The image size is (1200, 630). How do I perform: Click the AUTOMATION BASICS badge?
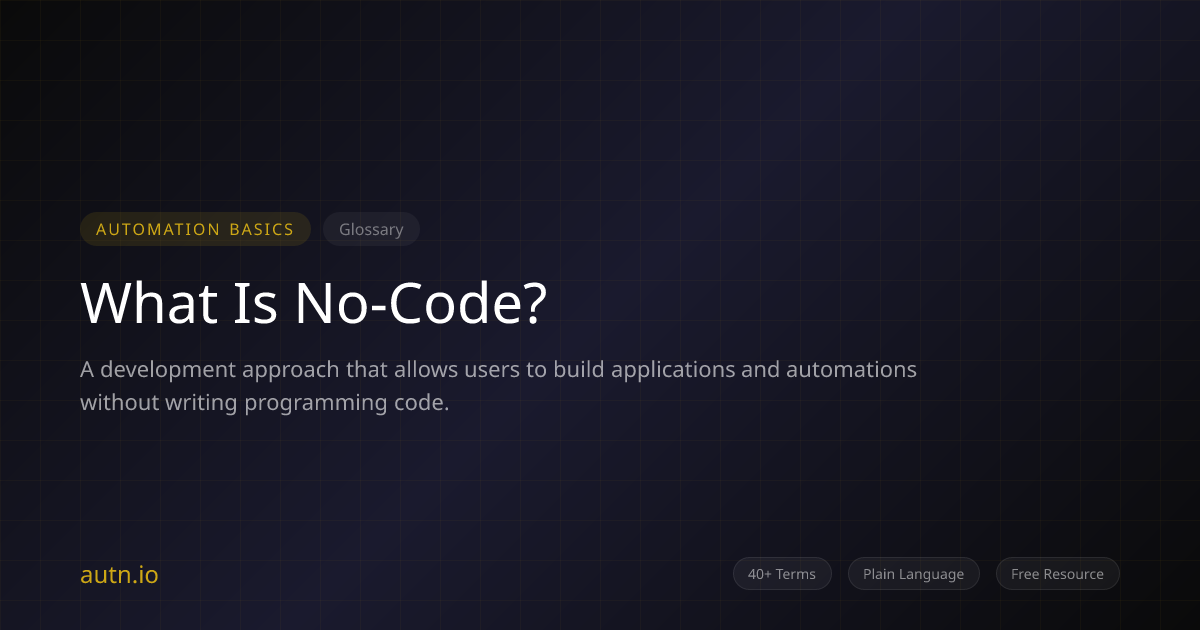click(x=195, y=229)
